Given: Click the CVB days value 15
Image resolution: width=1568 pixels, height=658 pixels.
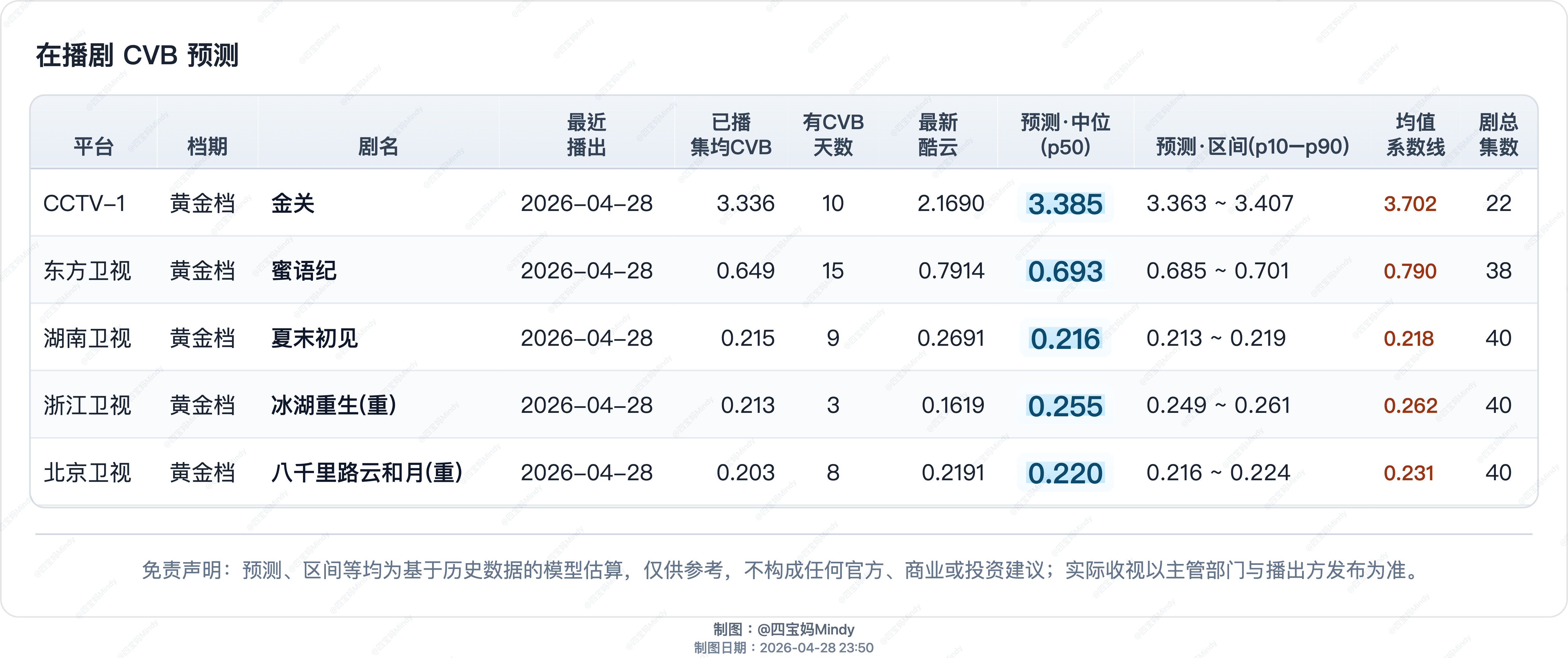Looking at the screenshot, I should tap(833, 271).
